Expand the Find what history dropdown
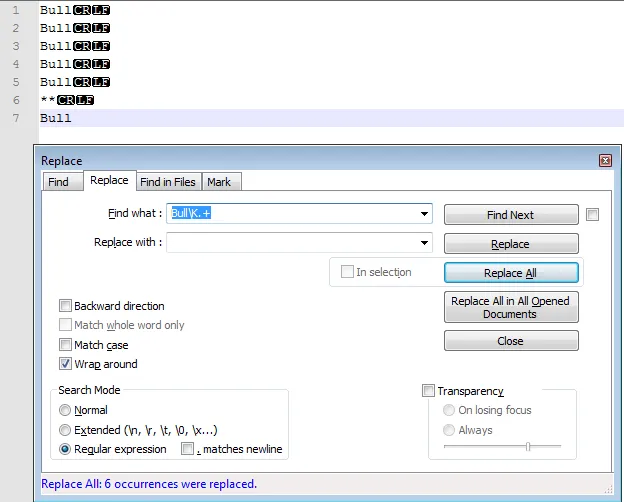 pos(425,214)
